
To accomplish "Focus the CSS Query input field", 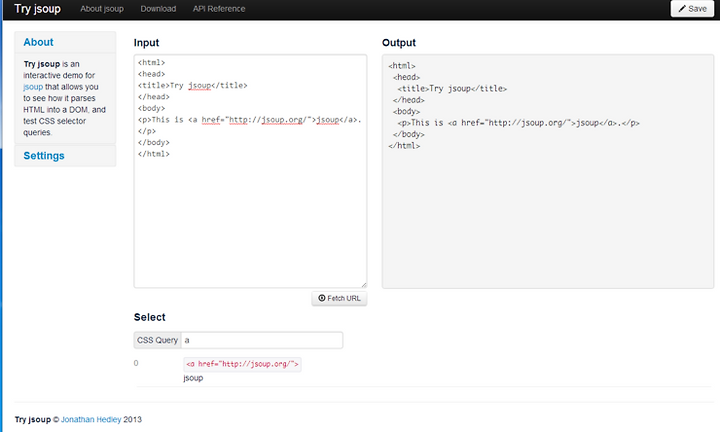I will coord(262,340).
